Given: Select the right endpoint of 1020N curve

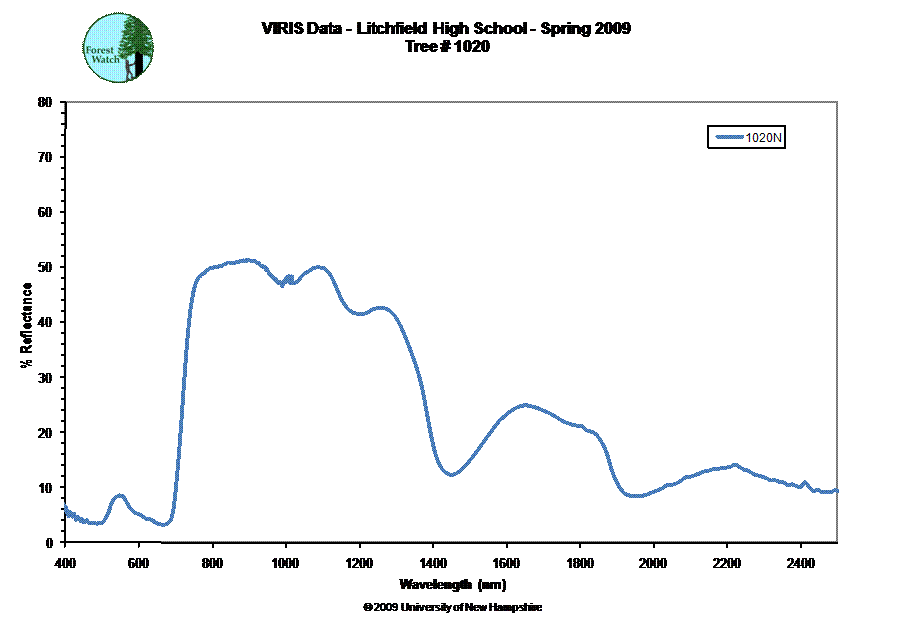Looking at the screenshot, I should coord(836,490).
